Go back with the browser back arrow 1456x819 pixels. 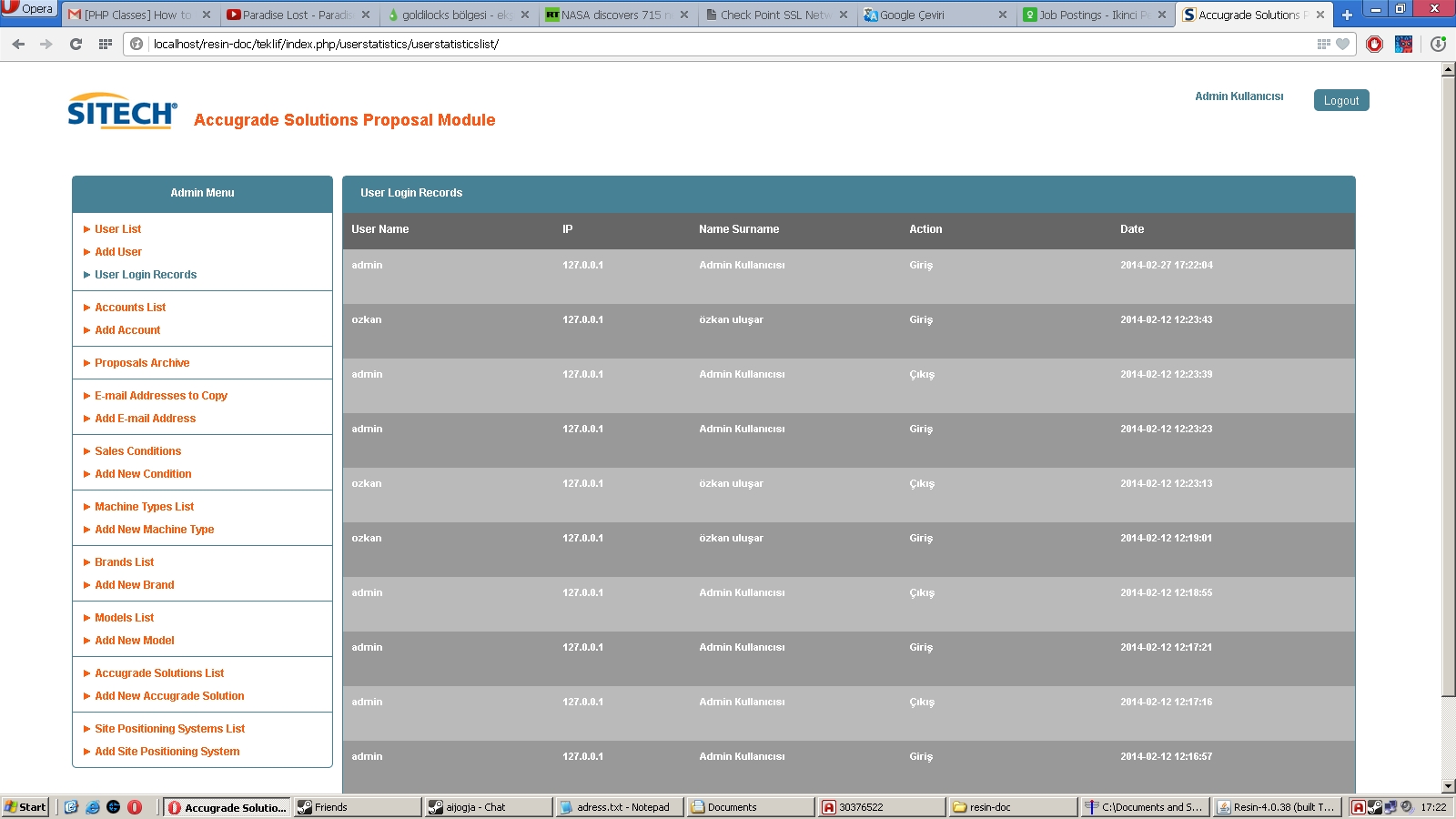[x=18, y=44]
